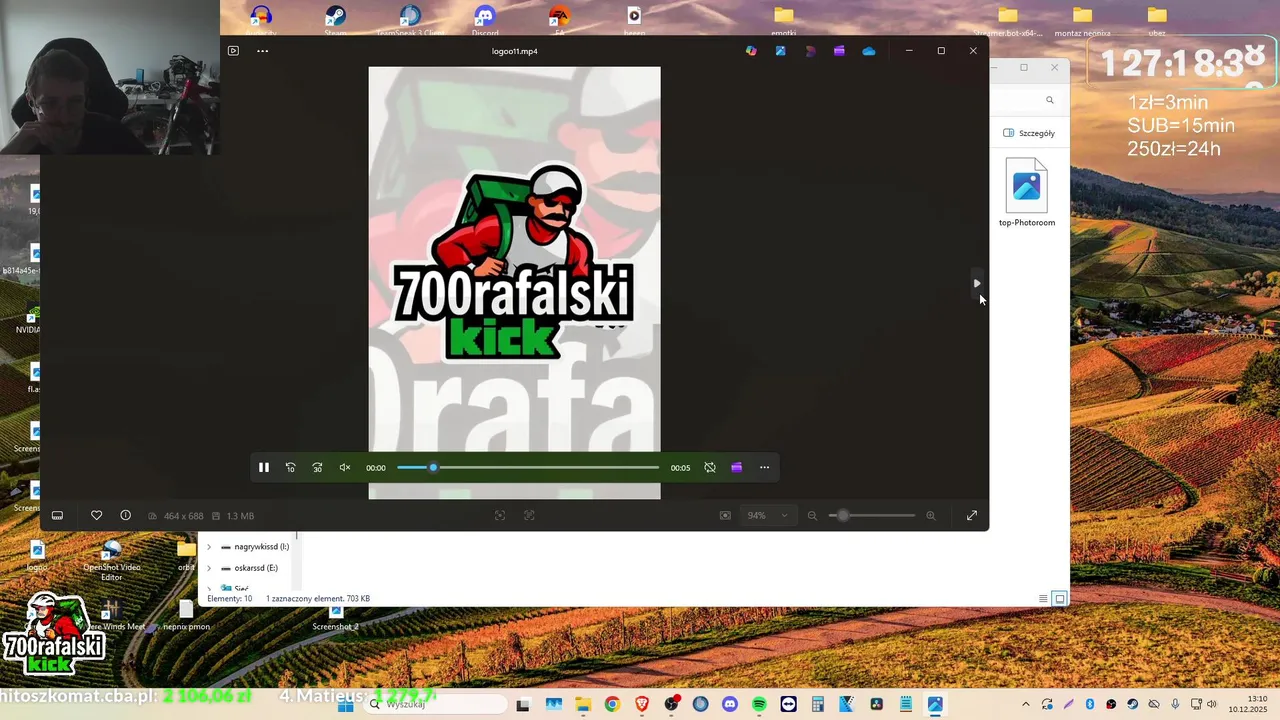
Task: Adjust the zoom level slider
Action: coord(871,515)
